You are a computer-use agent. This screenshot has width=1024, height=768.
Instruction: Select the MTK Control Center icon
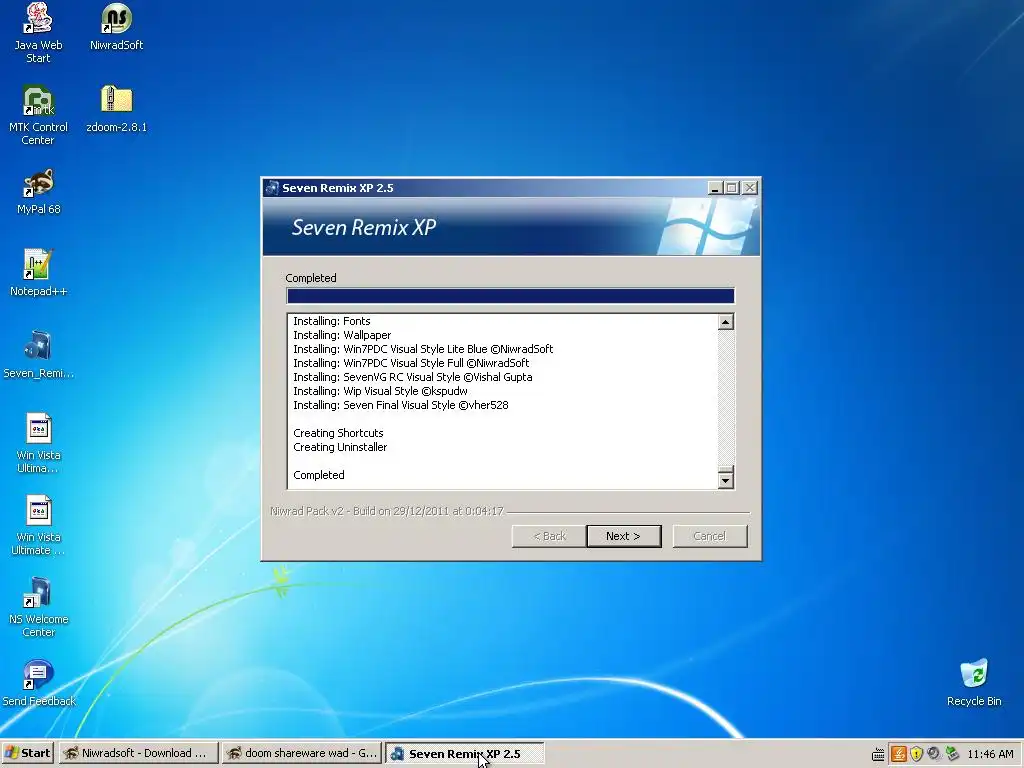pos(38,115)
